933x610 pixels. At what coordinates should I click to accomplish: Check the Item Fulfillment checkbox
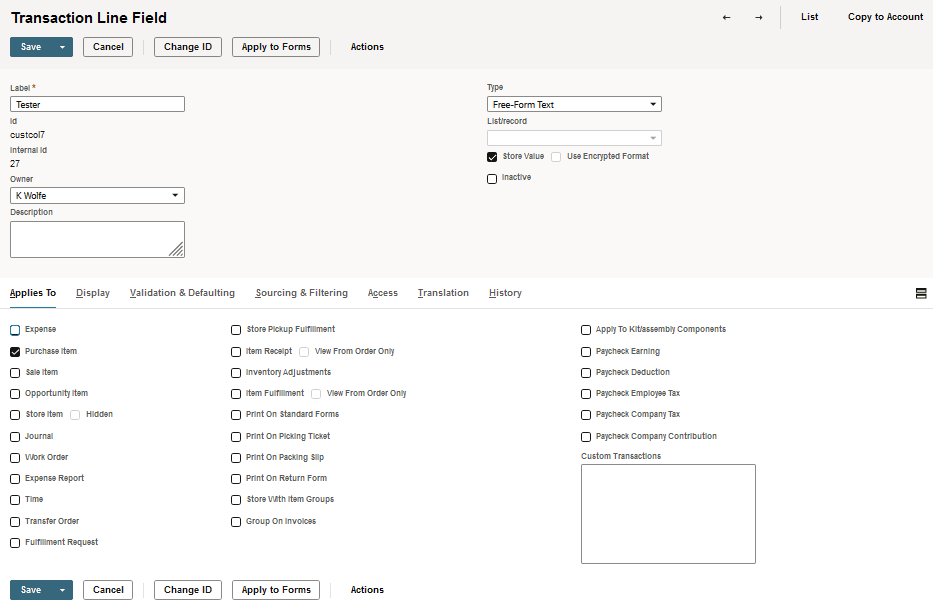coord(236,394)
